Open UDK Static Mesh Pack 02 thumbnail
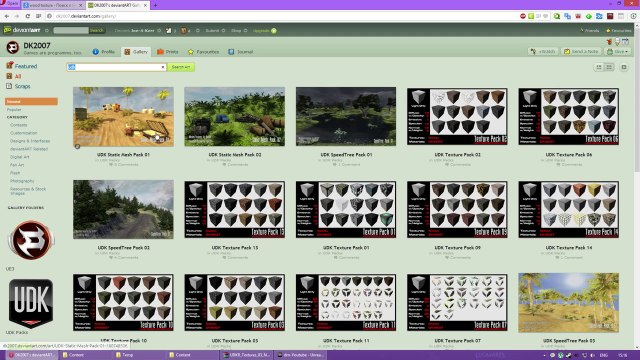Screen dimensions: 640x360 [235, 117]
